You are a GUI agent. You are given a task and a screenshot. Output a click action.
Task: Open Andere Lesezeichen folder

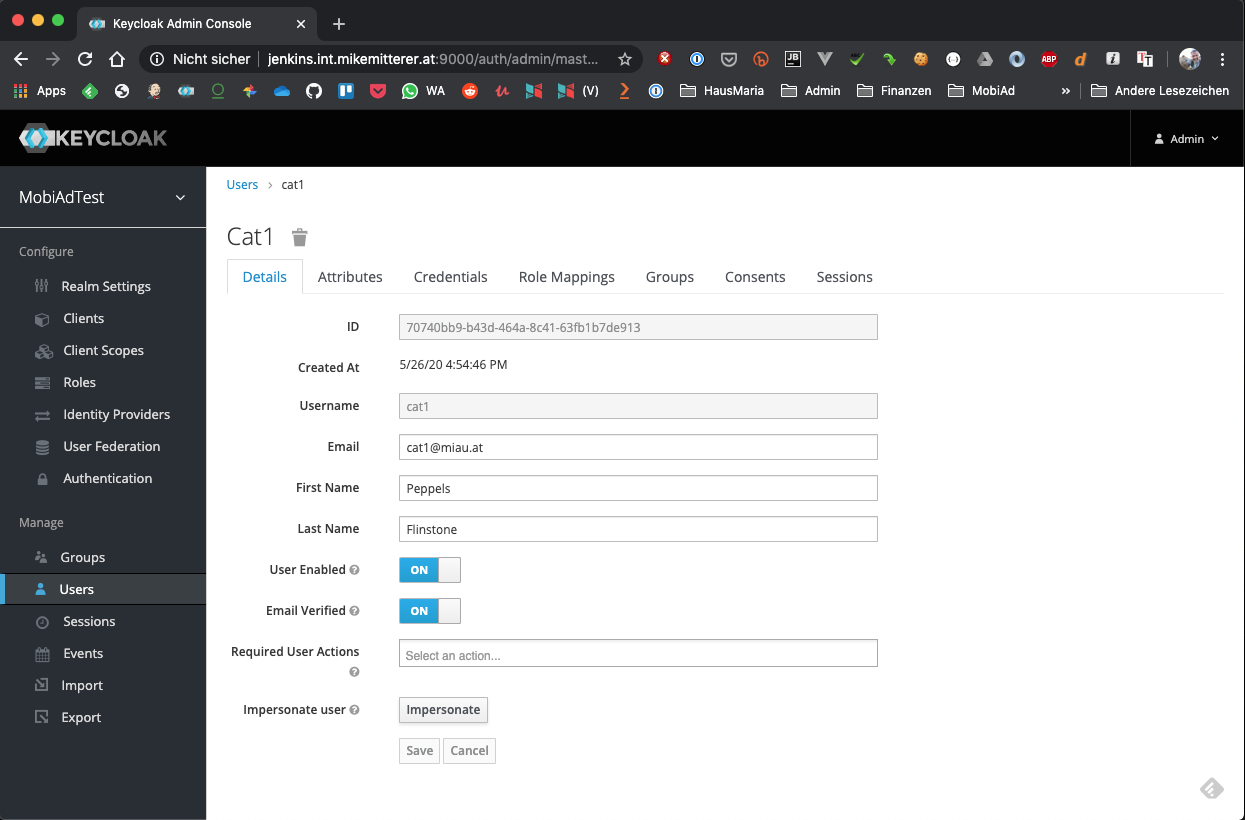(x=1160, y=90)
